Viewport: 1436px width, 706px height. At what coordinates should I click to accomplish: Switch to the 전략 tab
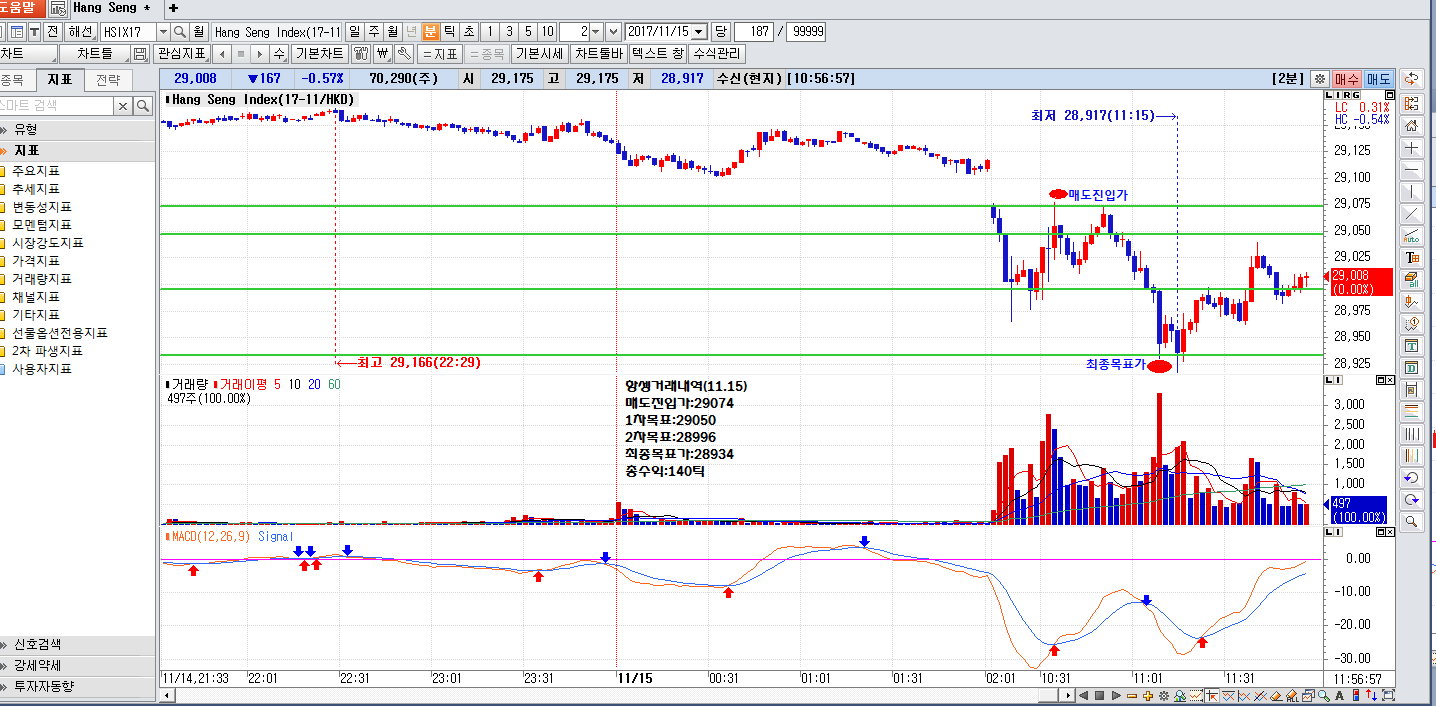(x=108, y=80)
